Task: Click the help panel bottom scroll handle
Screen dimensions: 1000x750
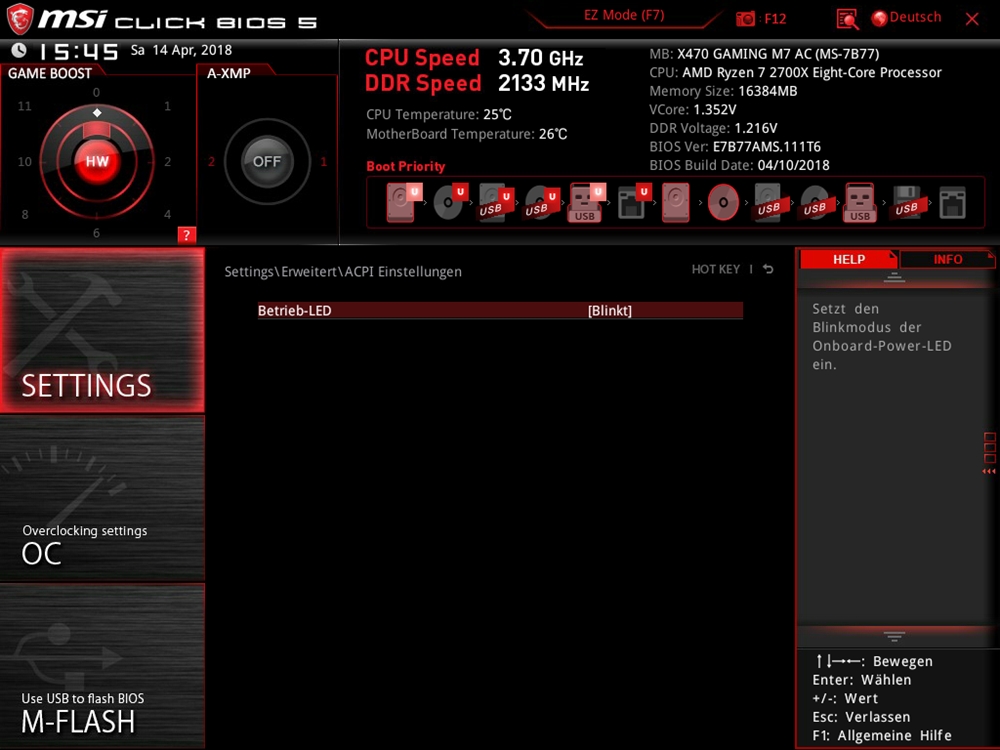Action: click(x=894, y=636)
